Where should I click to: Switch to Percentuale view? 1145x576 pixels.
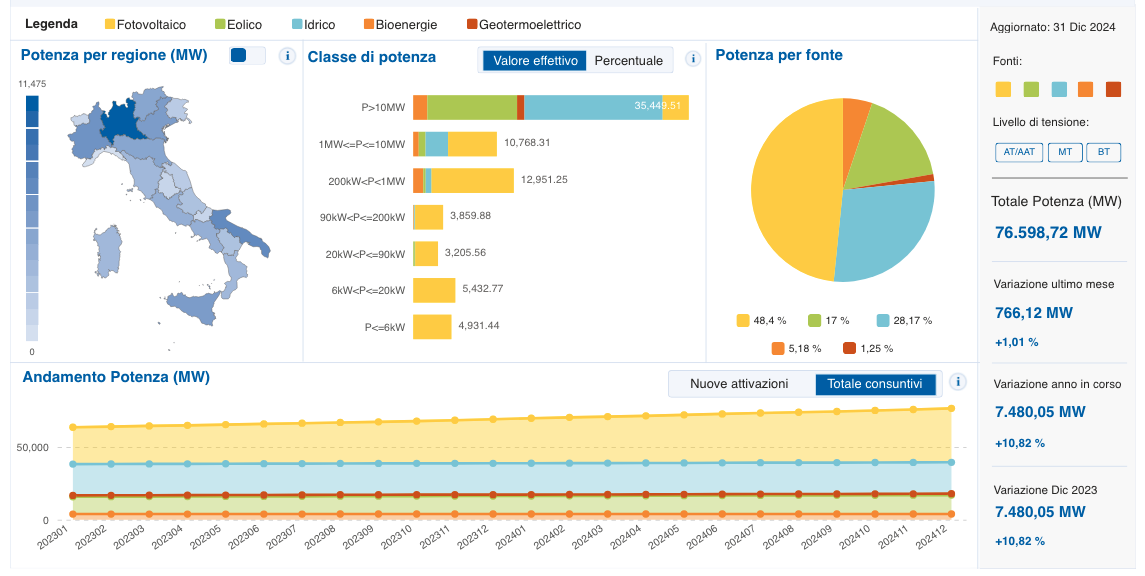pyautogui.click(x=629, y=61)
